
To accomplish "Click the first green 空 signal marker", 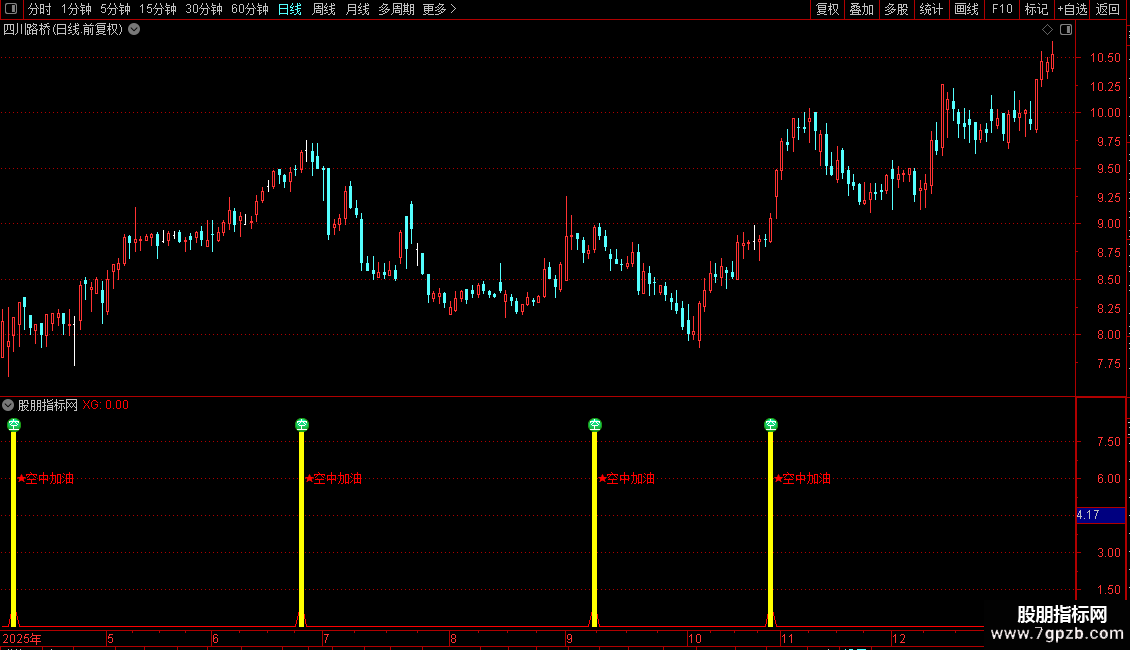I will (x=14, y=424).
